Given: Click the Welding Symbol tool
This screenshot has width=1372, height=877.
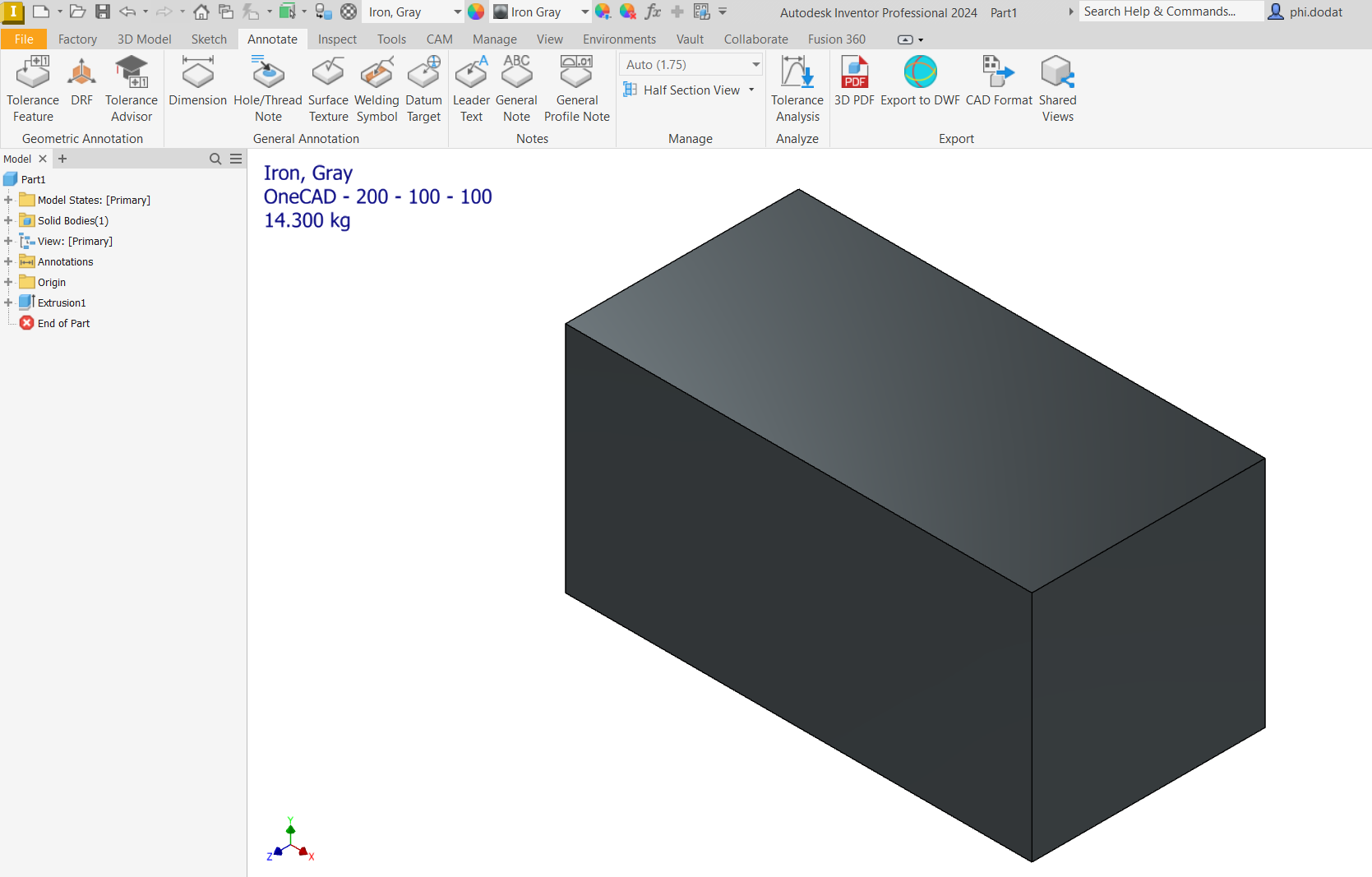Looking at the screenshot, I should coord(376,89).
